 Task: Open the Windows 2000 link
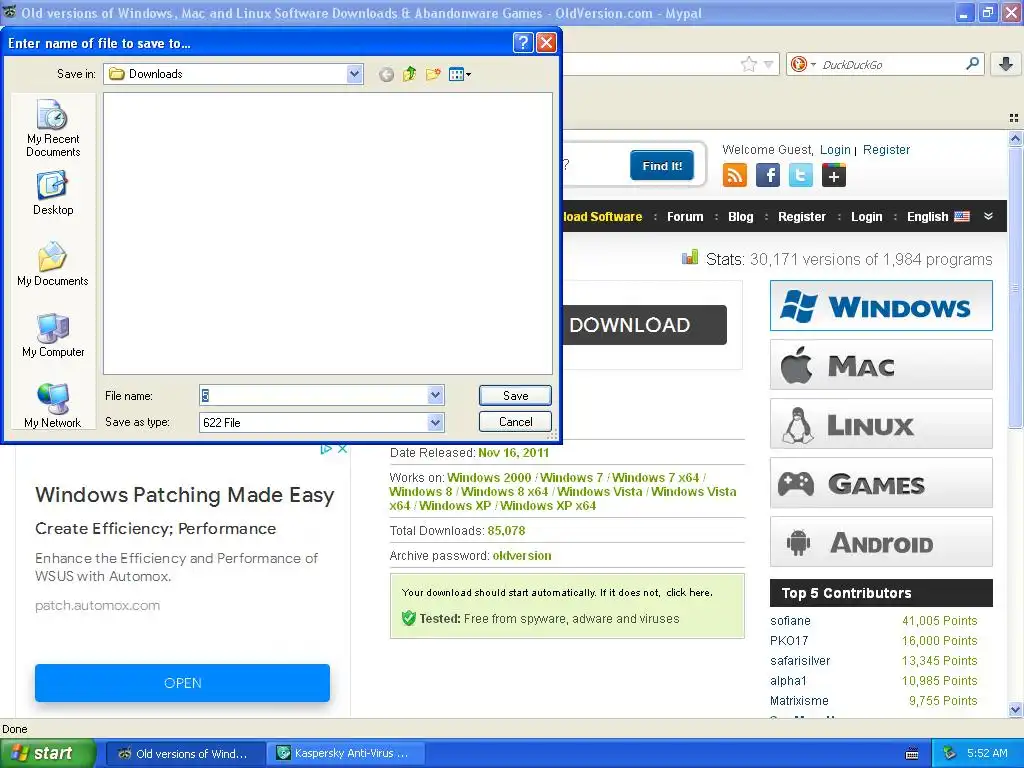489,477
